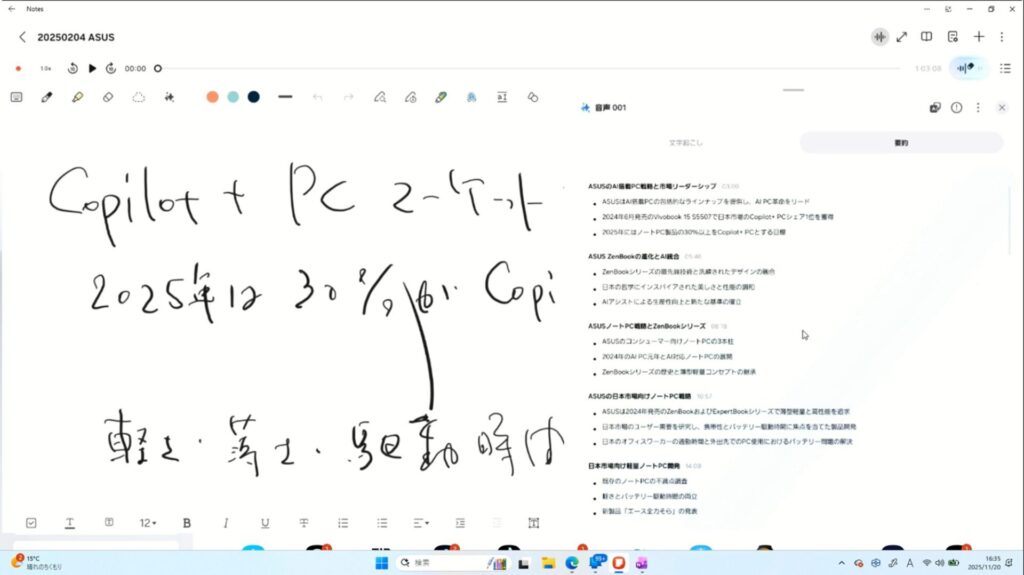Image resolution: width=1024 pixels, height=575 pixels.
Task: Select the highlighter tool
Action: click(77, 97)
